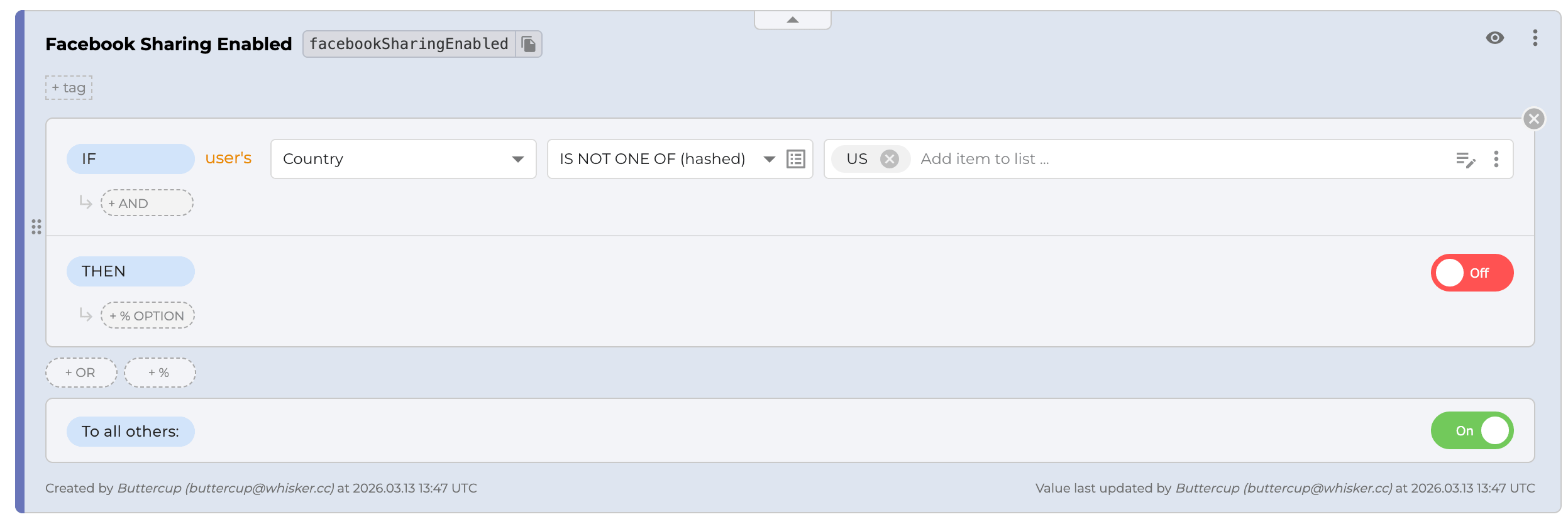The width and height of the screenshot is (1568, 529).
Task: Click the list icon beside the comparator
Action: 796,159
